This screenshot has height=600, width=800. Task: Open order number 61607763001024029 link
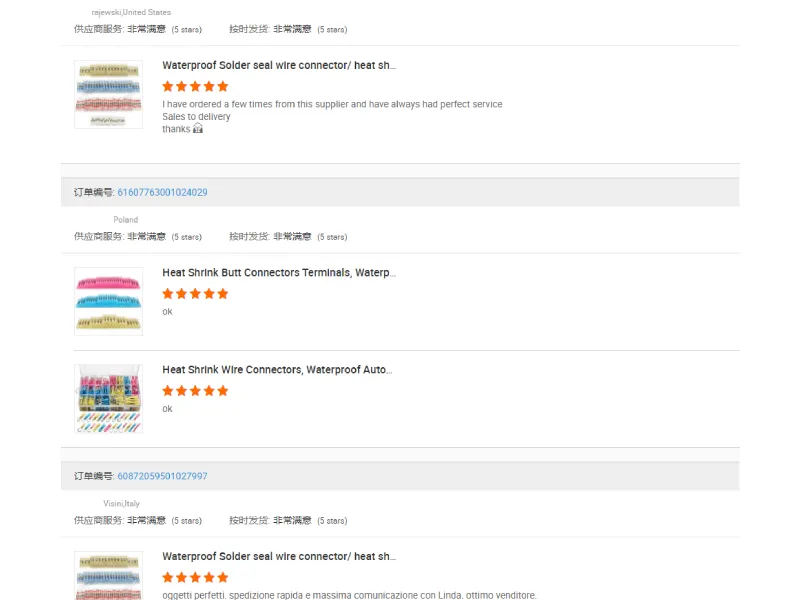(x=162, y=192)
